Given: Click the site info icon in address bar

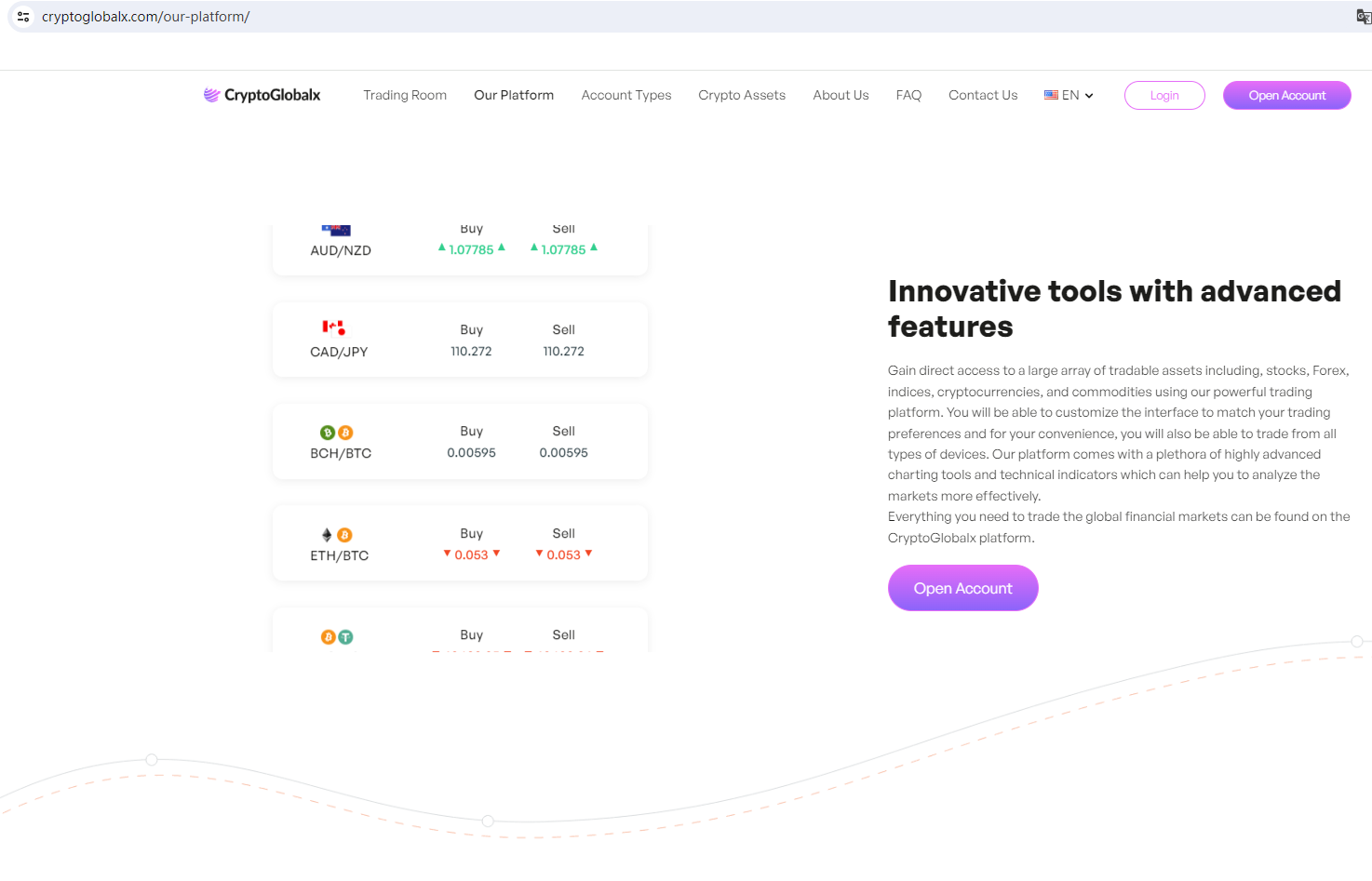Looking at the screenshot, I should [23, 17].
